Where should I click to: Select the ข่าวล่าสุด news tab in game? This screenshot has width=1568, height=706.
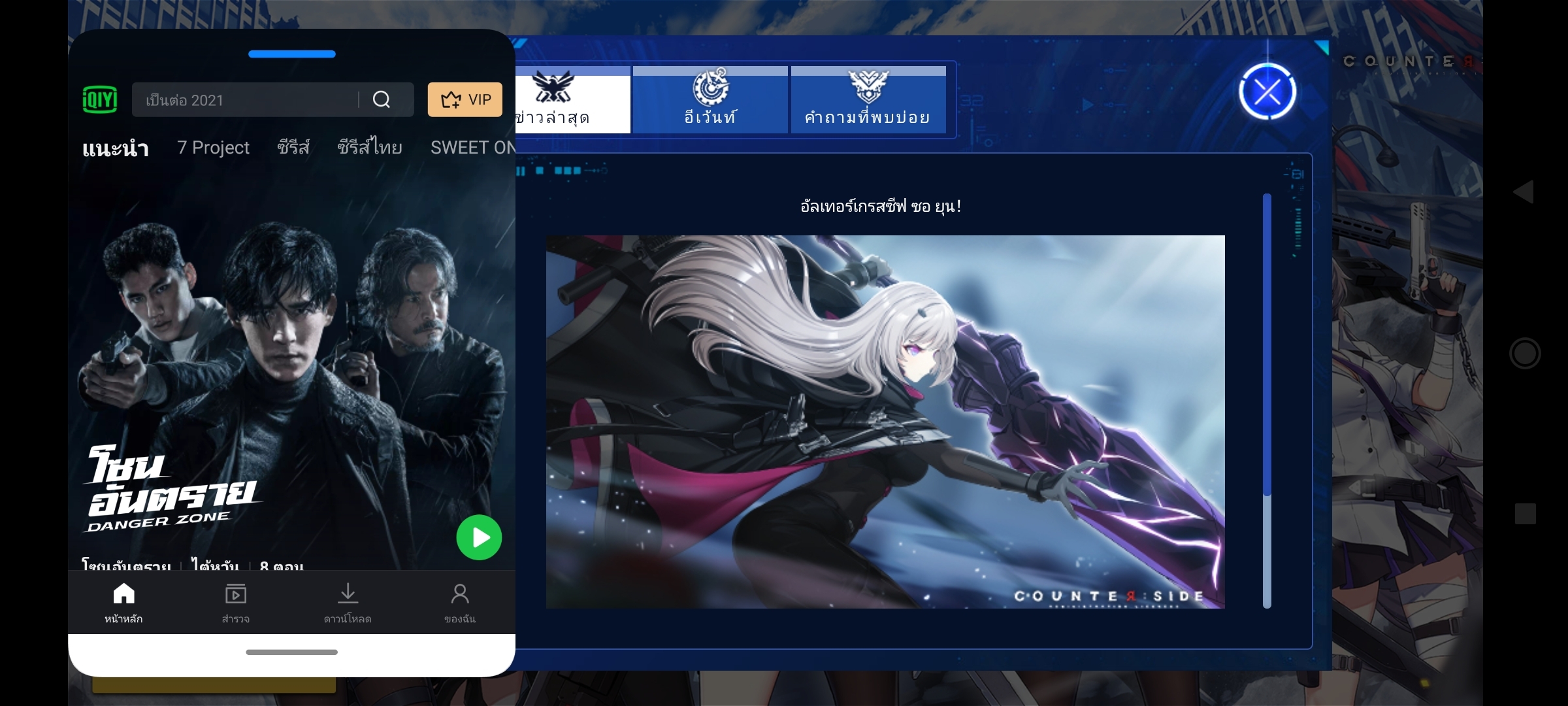click(573, 99)
